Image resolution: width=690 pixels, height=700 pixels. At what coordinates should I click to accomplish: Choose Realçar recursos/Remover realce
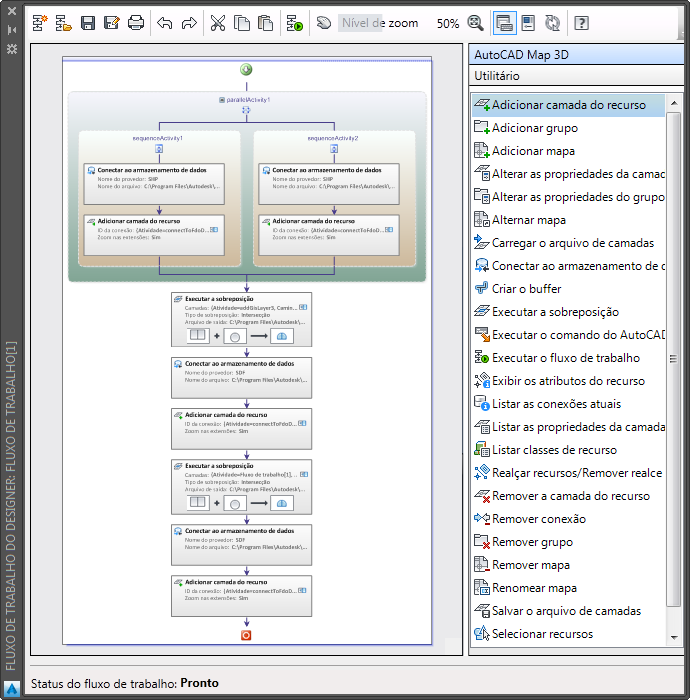click(x=569, y=473)
